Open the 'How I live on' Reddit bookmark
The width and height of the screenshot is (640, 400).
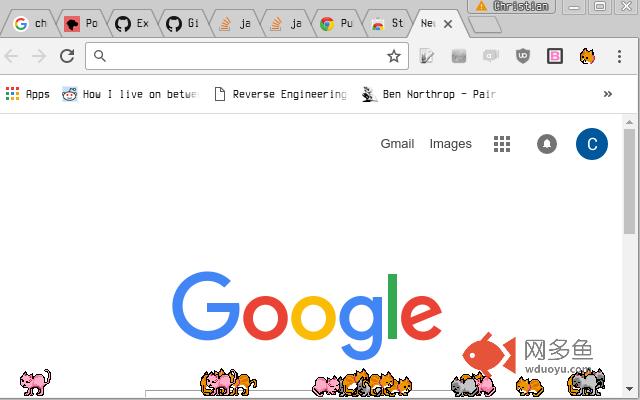(x=130, y=94)
